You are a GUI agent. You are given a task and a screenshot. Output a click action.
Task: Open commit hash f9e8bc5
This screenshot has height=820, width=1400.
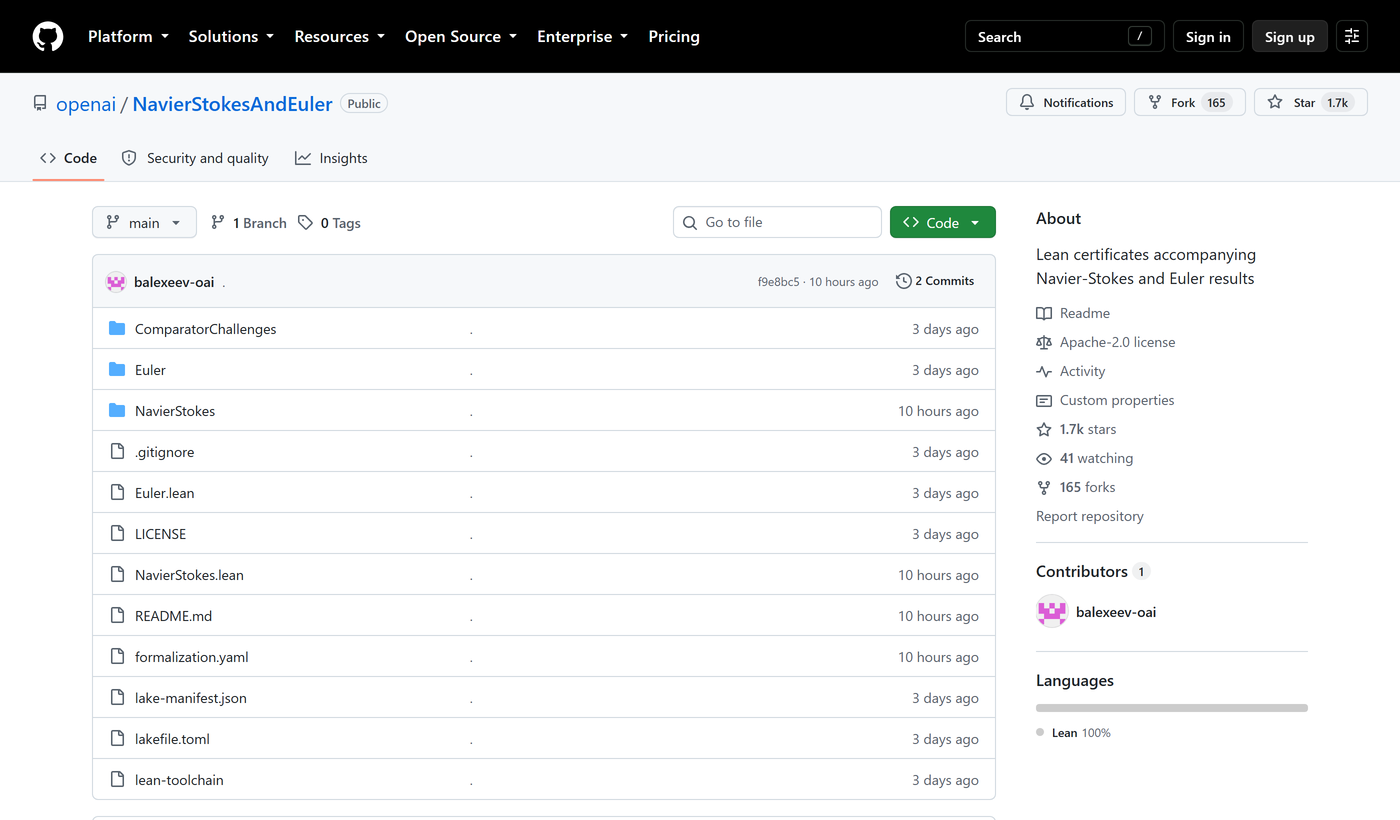[779, 282]
